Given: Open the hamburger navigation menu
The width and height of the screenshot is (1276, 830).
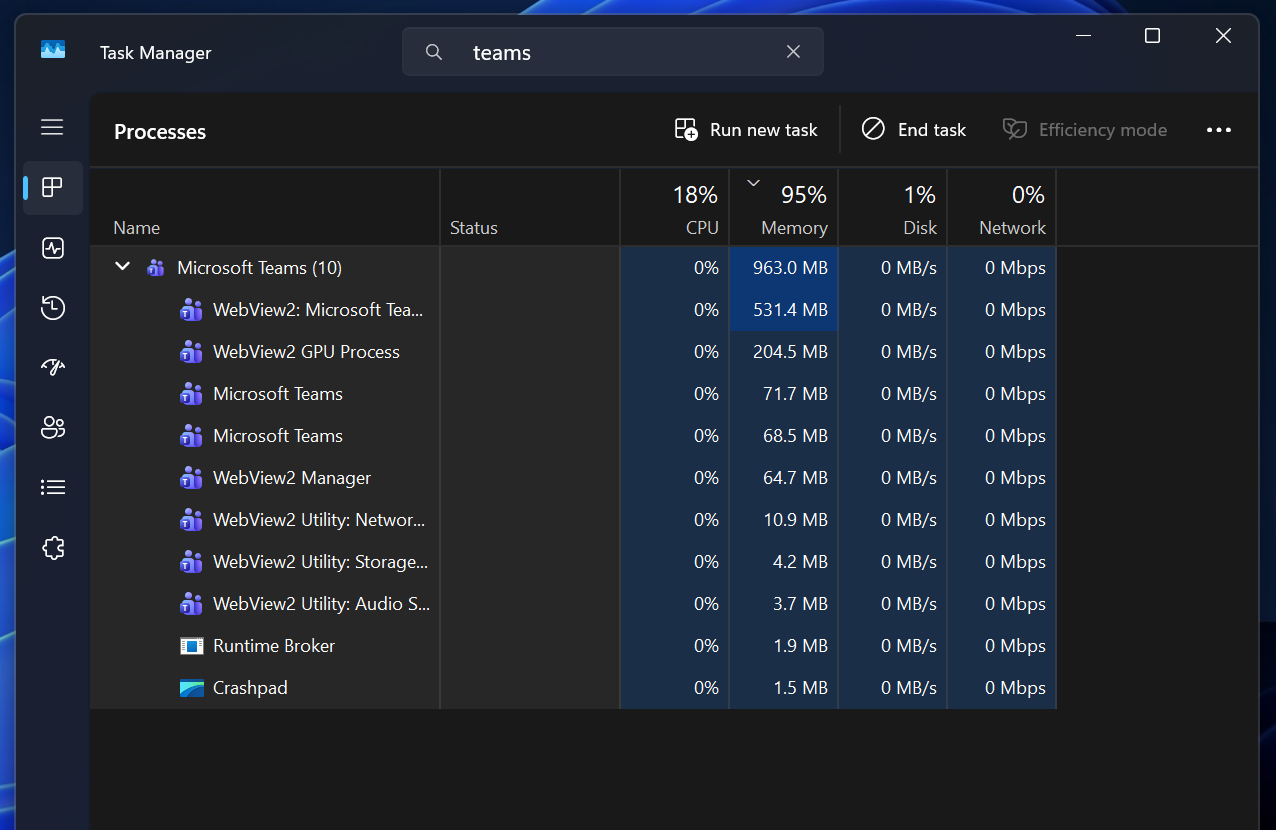Looking at the screenshot, I should point(52,127).
